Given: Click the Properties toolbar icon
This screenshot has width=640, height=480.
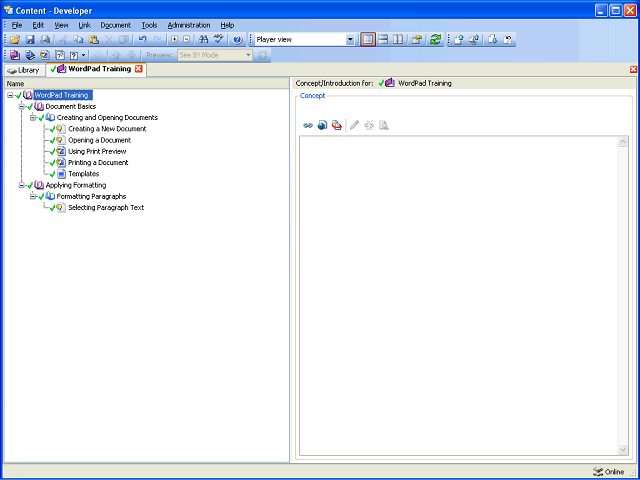Looking at the screenshot, I should [416, 40].
